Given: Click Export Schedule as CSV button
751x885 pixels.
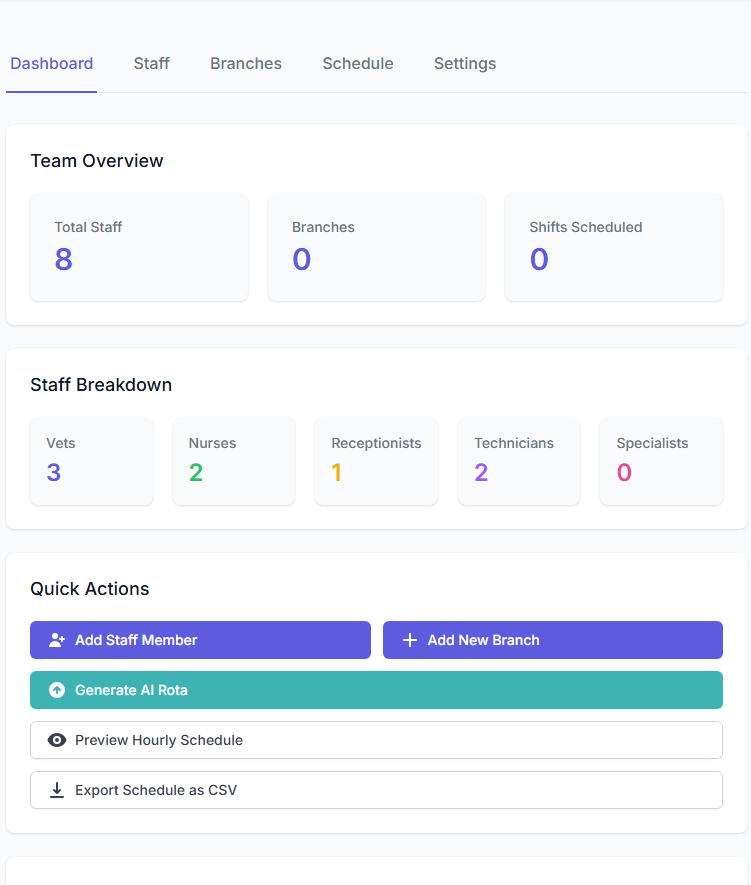Looking at the screenshot, I should point(376,790).
